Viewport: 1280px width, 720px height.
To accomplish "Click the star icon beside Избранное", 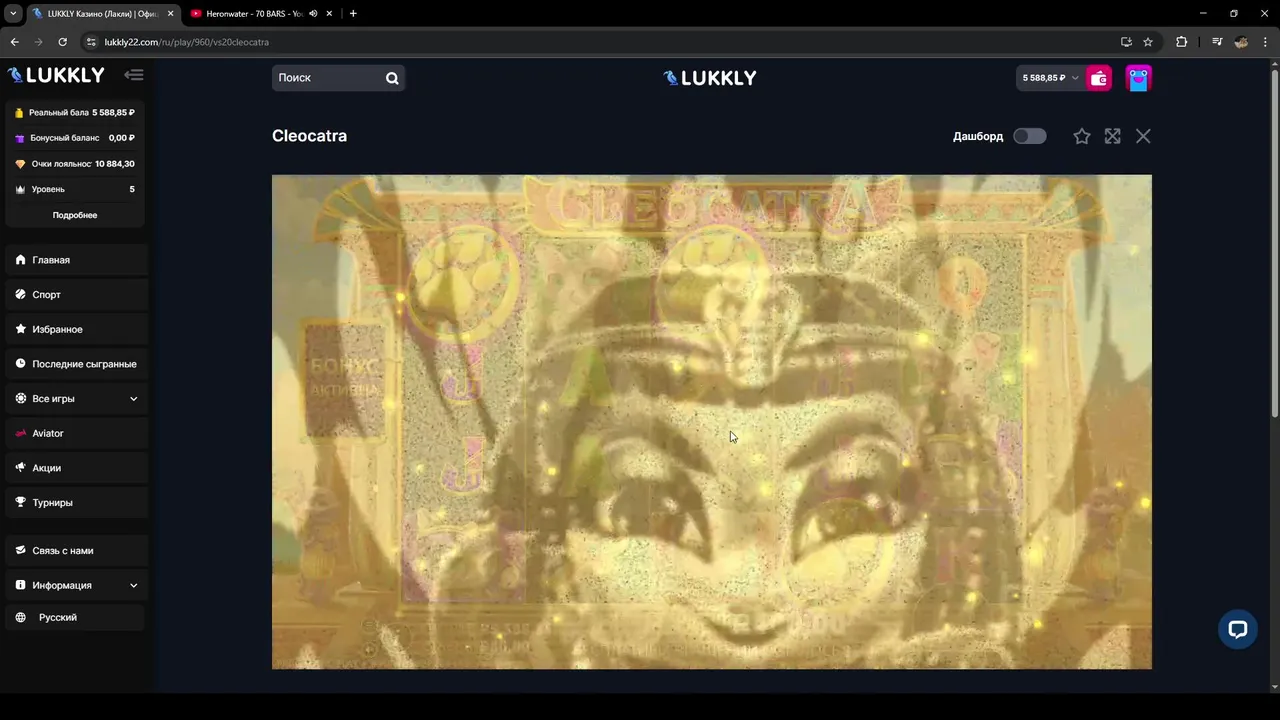I will [x=21, y=329].
